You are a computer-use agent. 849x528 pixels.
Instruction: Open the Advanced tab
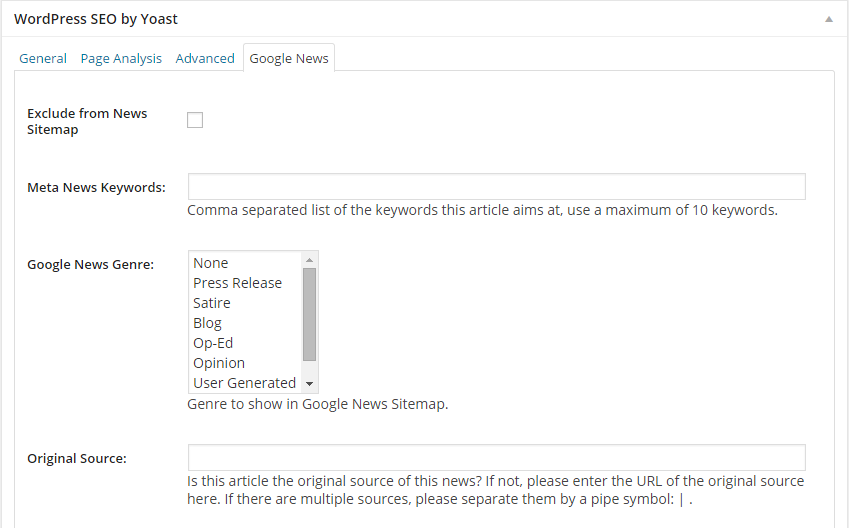tap(205, 58)
